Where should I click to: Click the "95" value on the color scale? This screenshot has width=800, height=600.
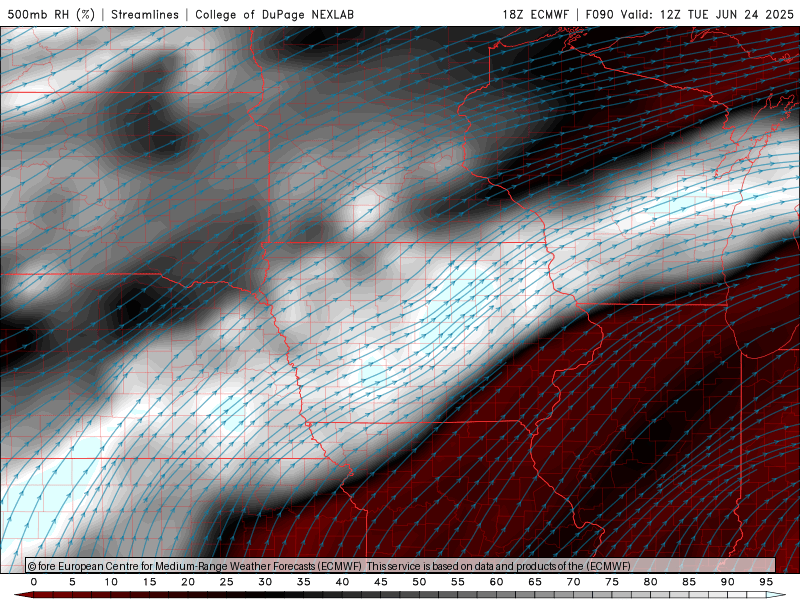click(766, 582)
